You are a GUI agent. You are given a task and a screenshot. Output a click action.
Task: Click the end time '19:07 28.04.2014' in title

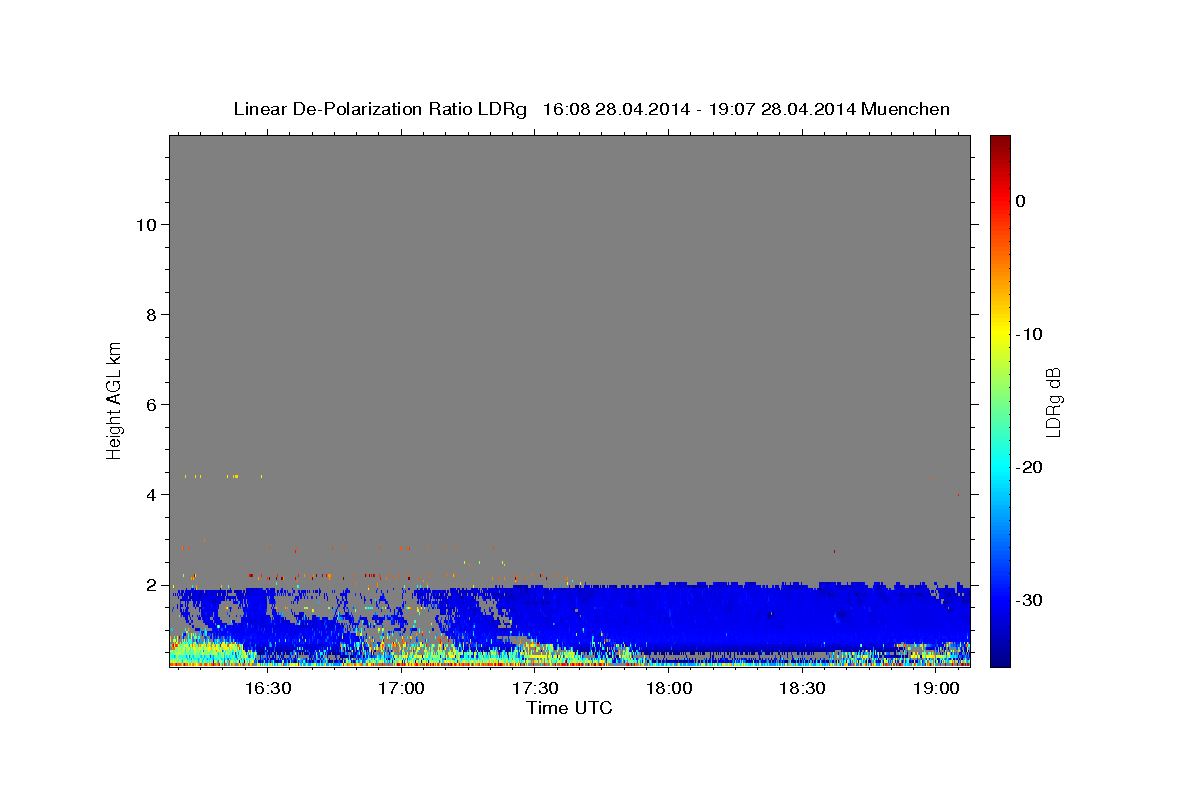781,109
